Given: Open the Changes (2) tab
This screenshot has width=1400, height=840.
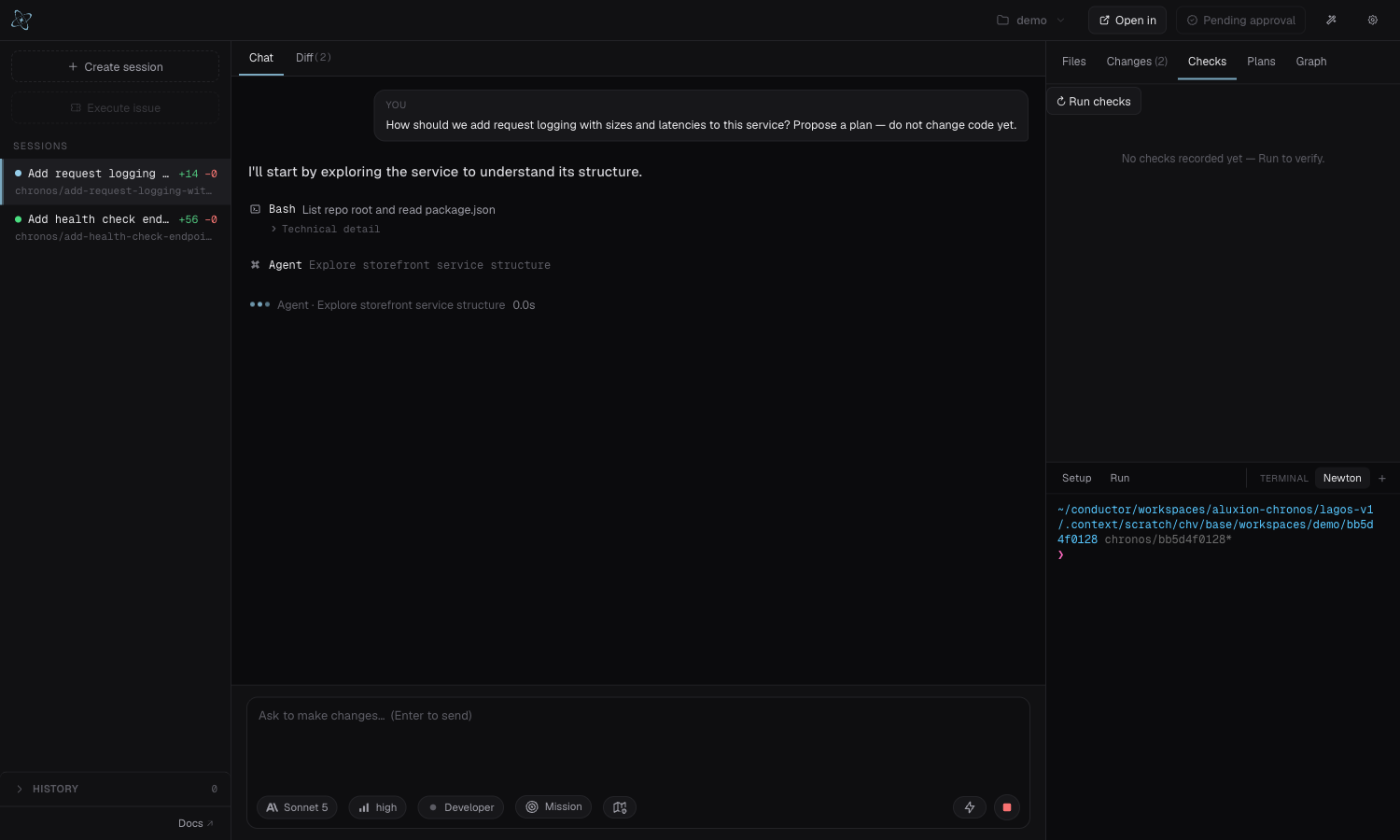Looking at the screenshot, I should (x=1137, y=62).
